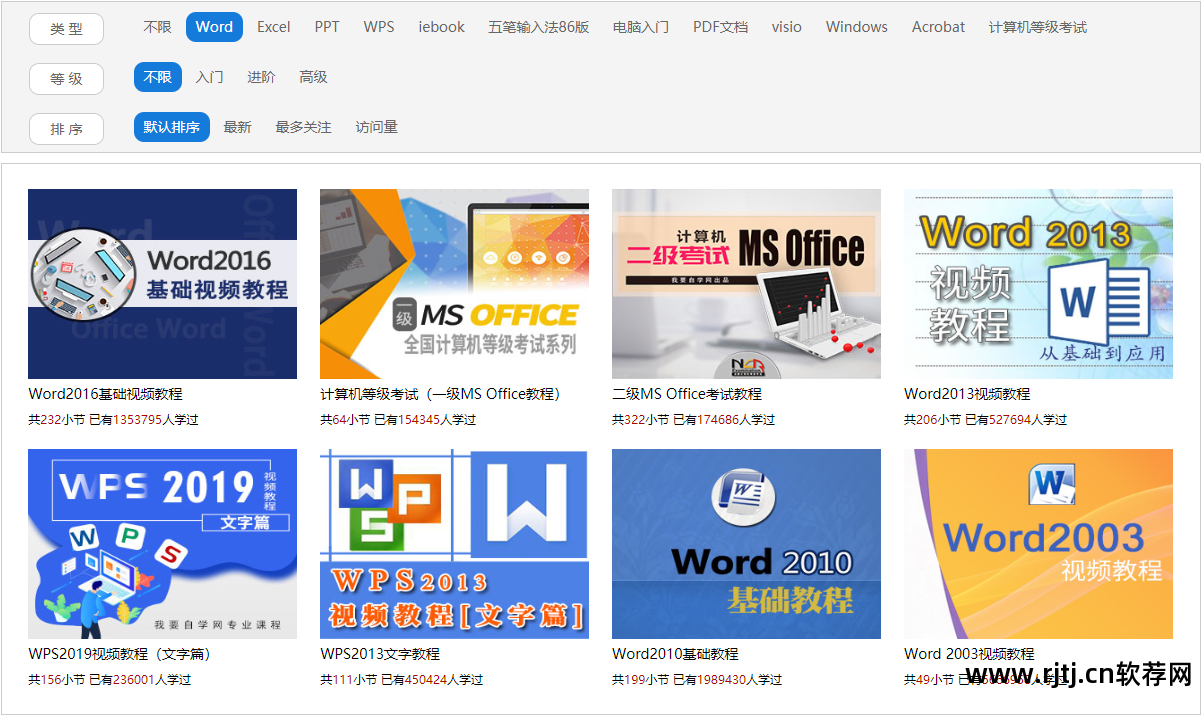Click the 共64小节 已有154345人学过 text
Image resolution: width=1201 pixels, height=720 pixels.
coord(398,420)
